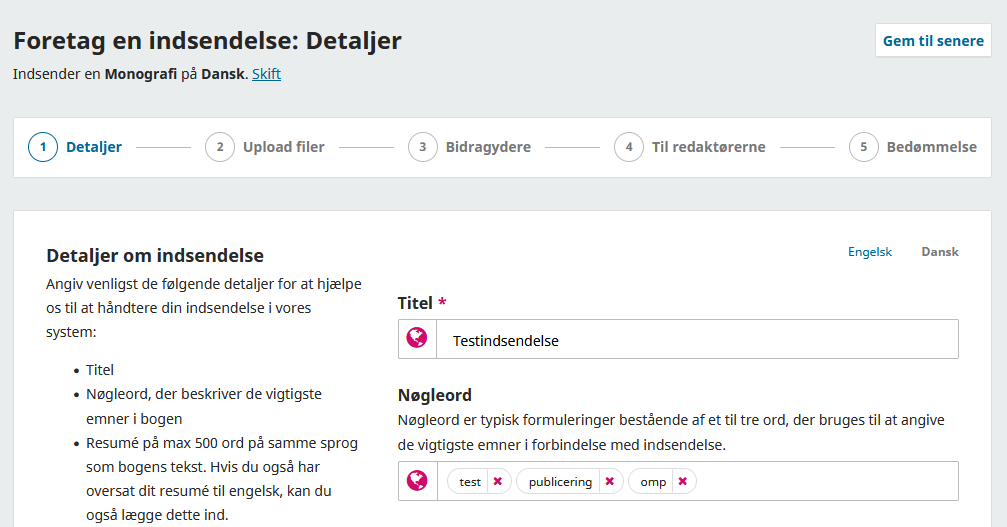
Task: Open the Bedømmelse step
Action: pyautogui.click(x=931, y=147)
